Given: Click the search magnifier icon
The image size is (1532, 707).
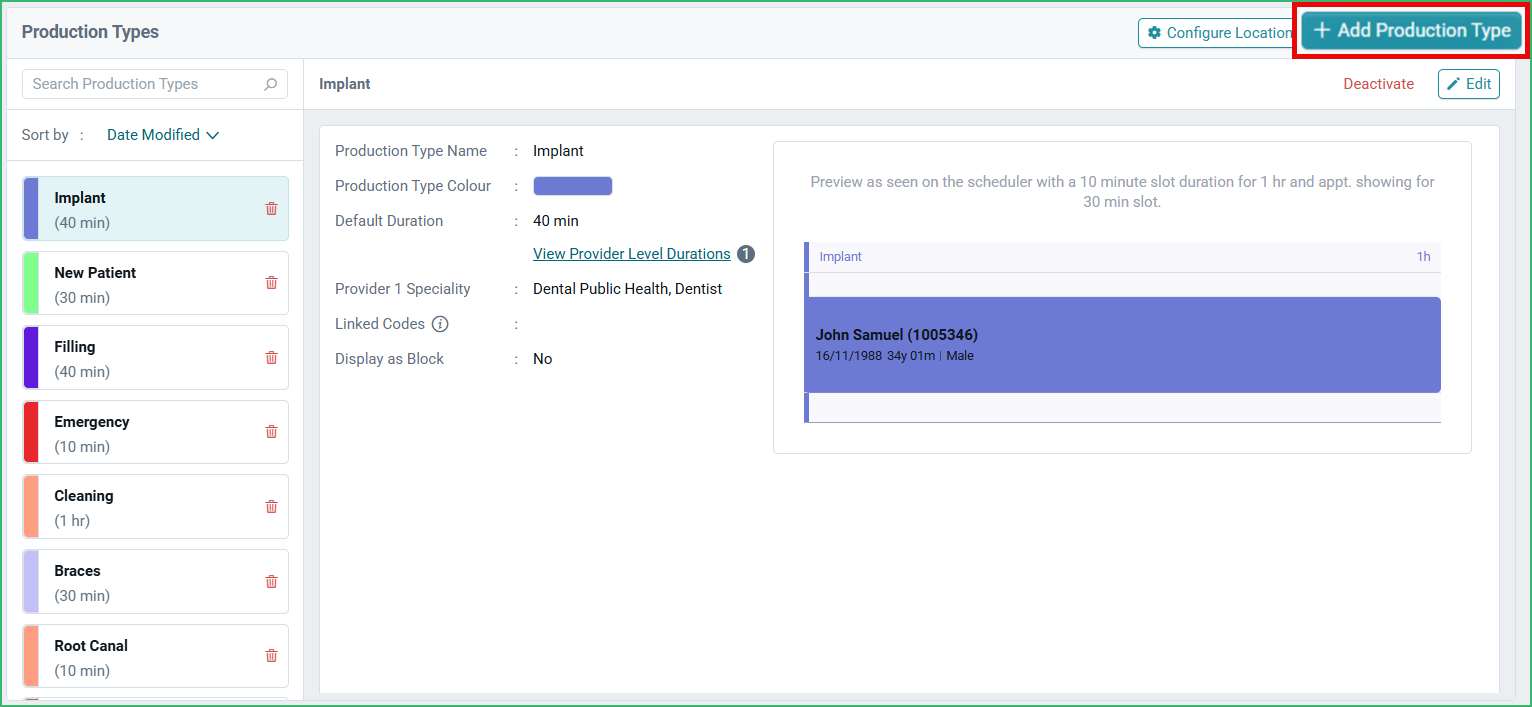Looking at the screenshot, I should [270, 84].
